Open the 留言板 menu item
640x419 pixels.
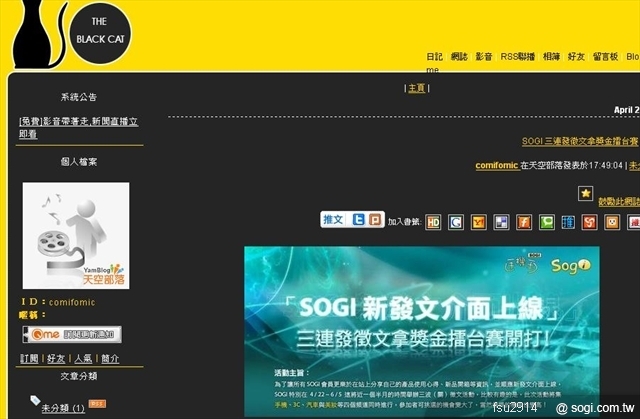coord(605,57)
